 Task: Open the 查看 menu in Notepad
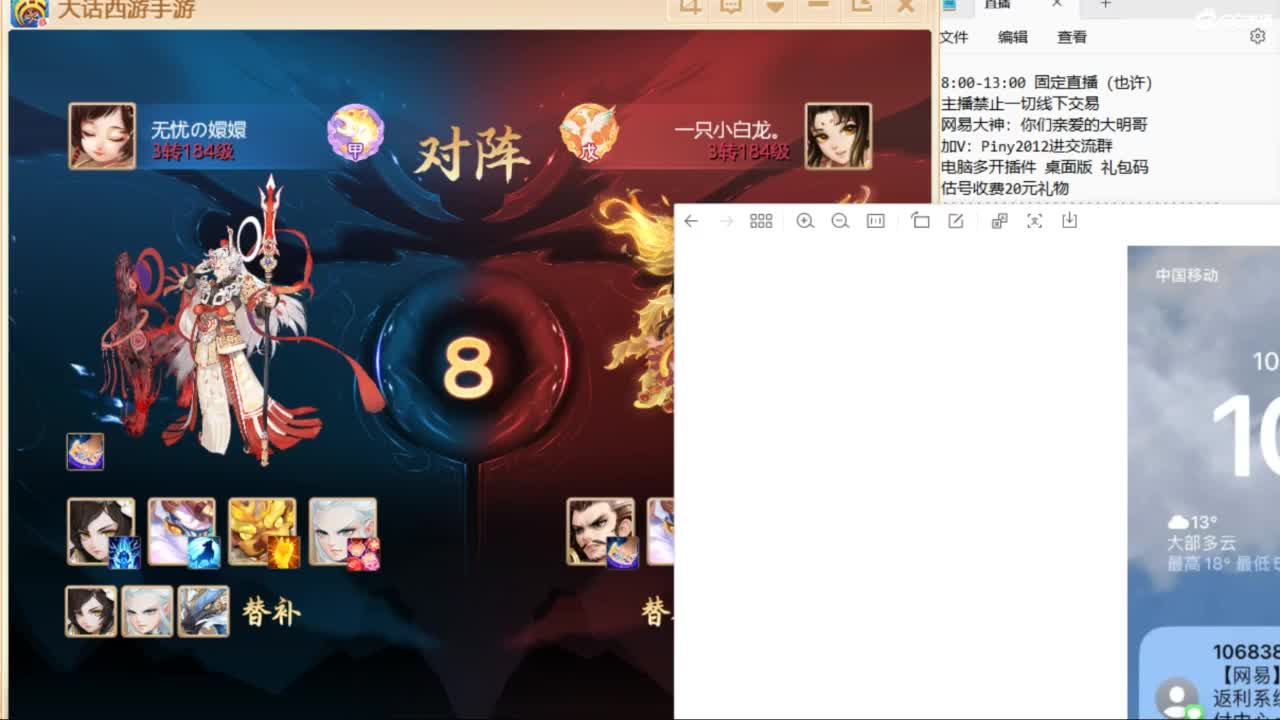point(1072,37)
